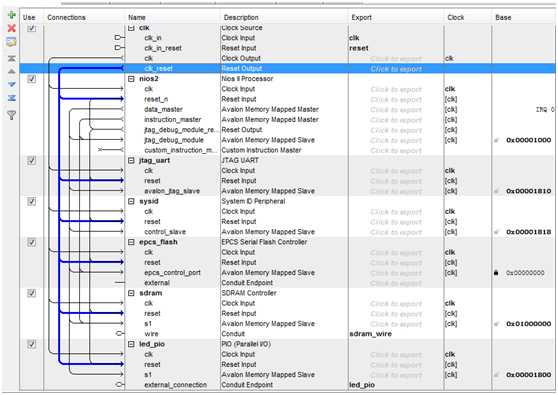This screenshot has height=395, width=558.
Task: Select the nios2 reset_n row
Action: point(156,99)
